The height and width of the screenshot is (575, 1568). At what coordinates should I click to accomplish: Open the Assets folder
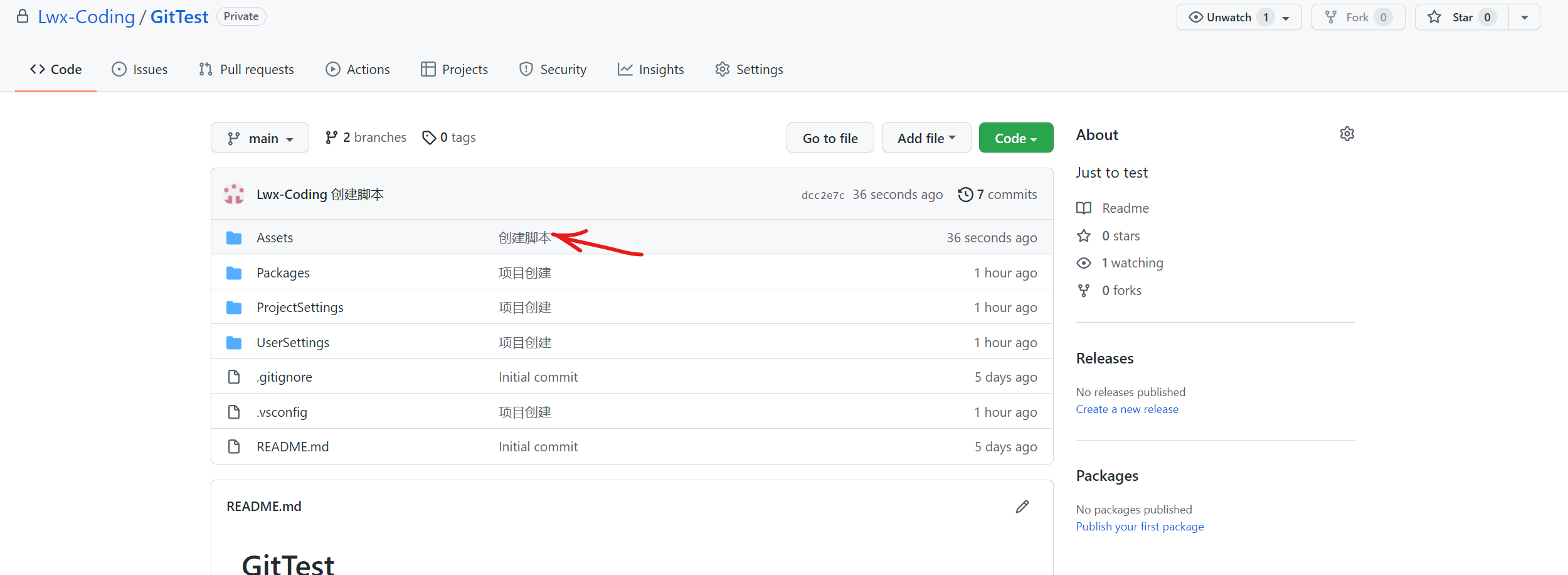(x=275, y=237)
